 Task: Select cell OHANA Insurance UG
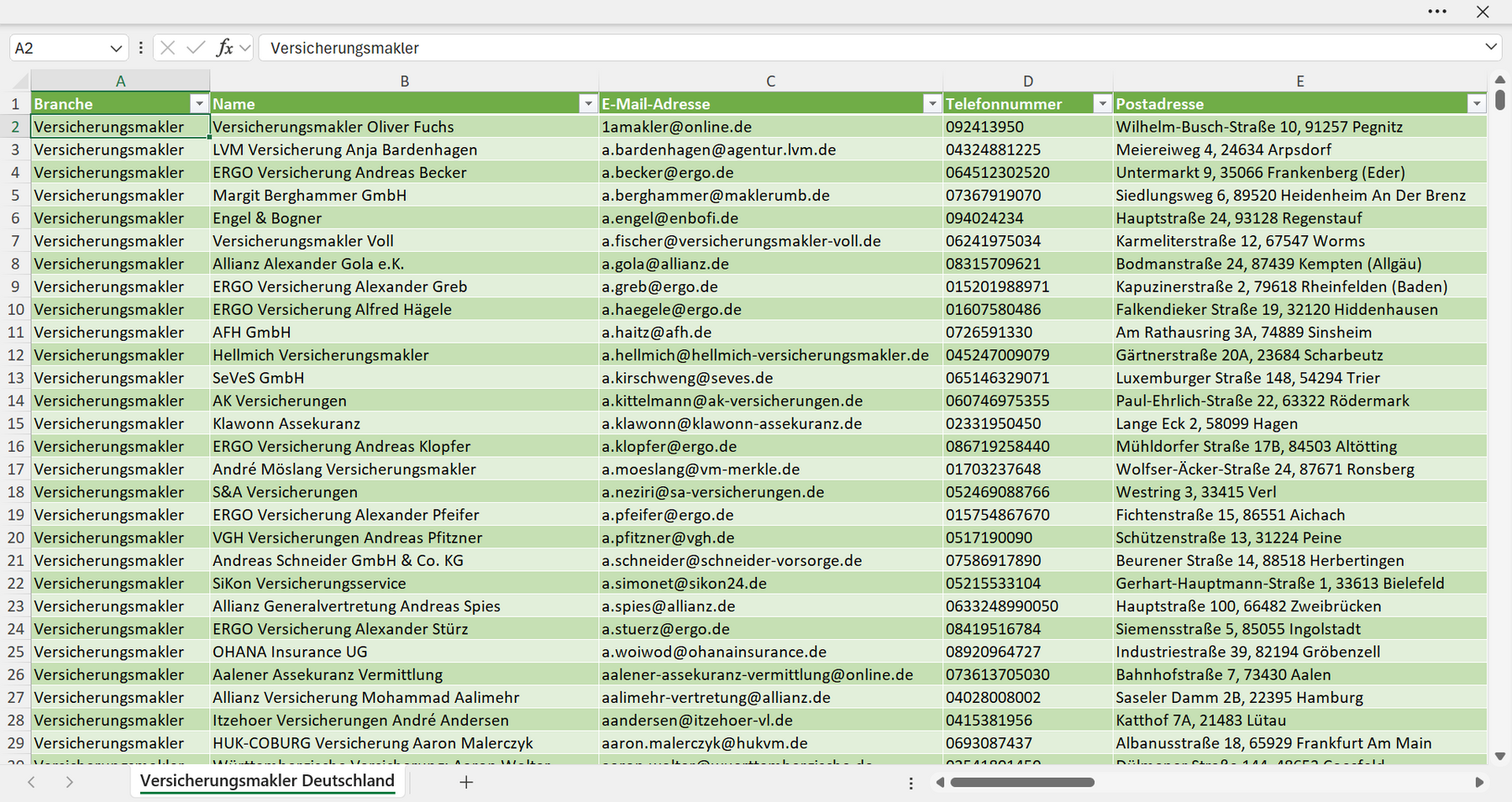coord(404,652)
